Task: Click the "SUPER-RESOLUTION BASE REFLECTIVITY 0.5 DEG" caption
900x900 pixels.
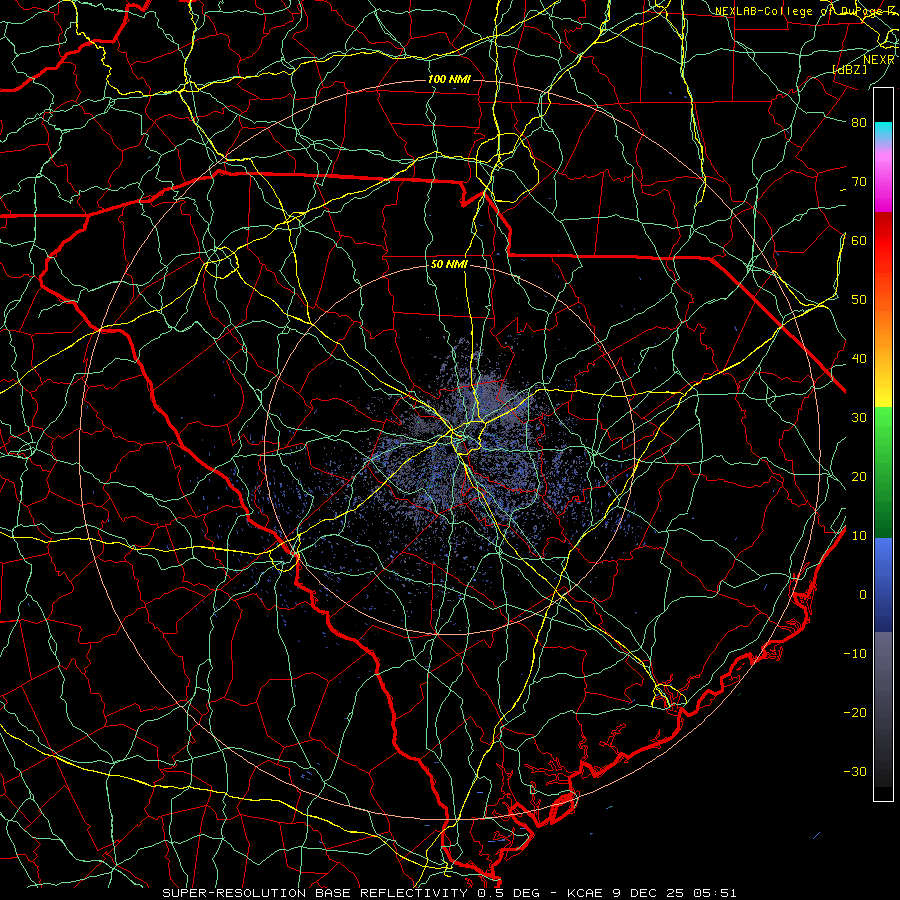Action: point(351,893)
